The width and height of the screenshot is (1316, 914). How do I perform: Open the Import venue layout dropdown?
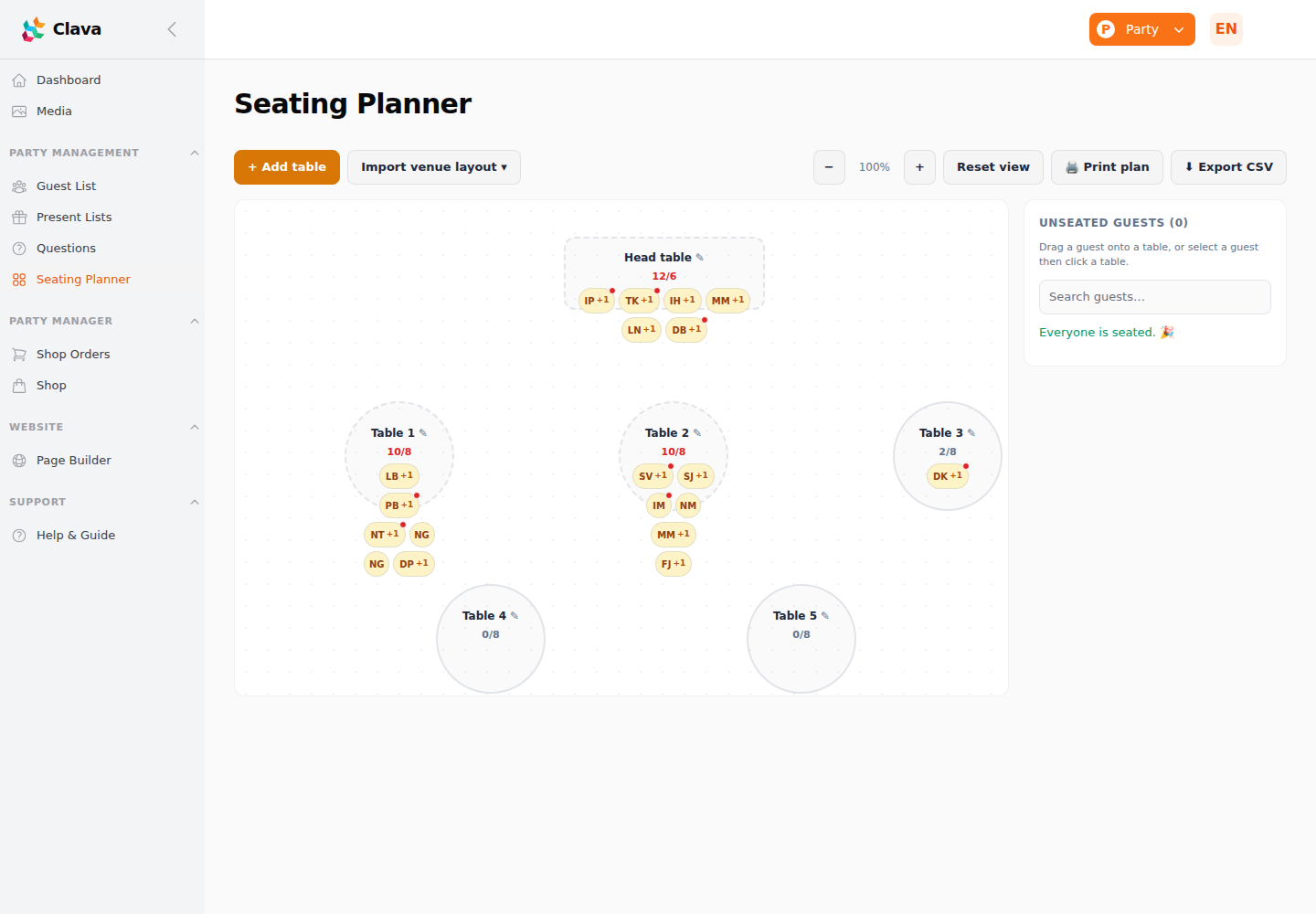tap(434, 167)
